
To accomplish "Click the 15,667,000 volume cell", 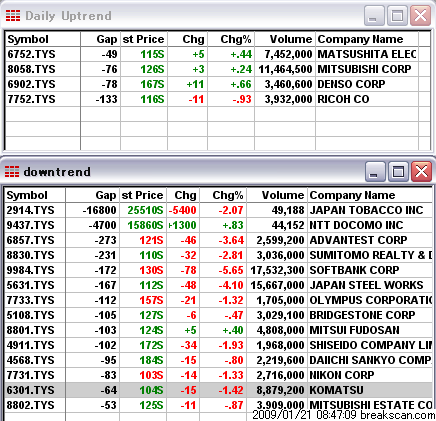I will 277,285.
